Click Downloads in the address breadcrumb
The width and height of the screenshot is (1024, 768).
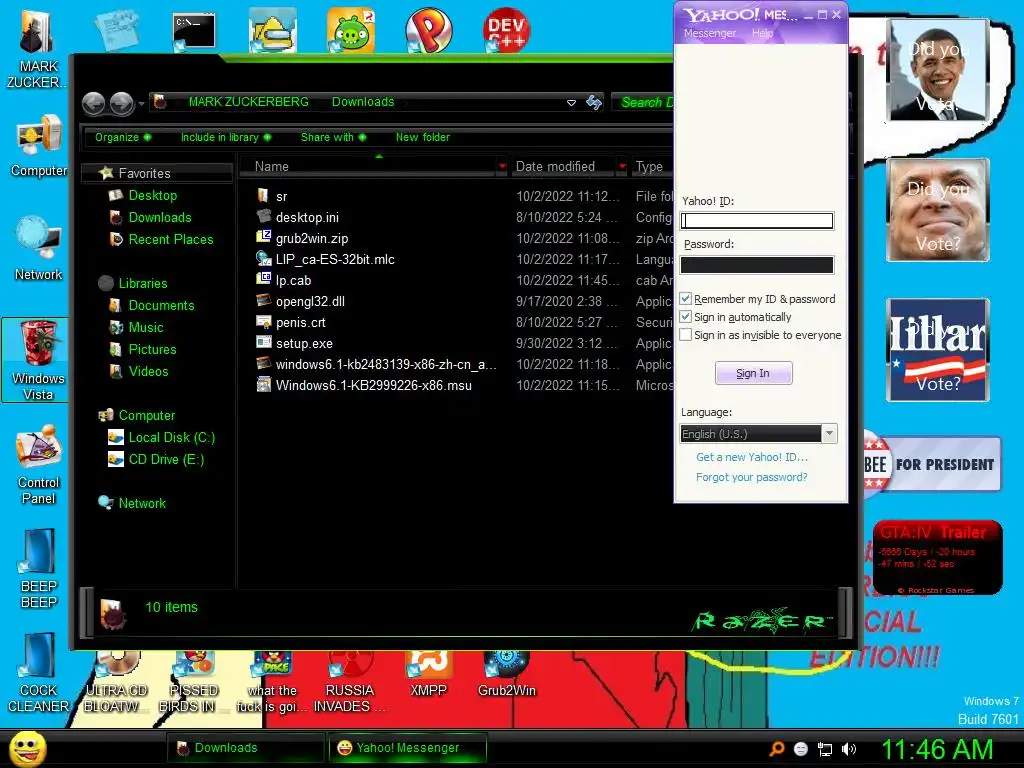click(x=363, y=102)
